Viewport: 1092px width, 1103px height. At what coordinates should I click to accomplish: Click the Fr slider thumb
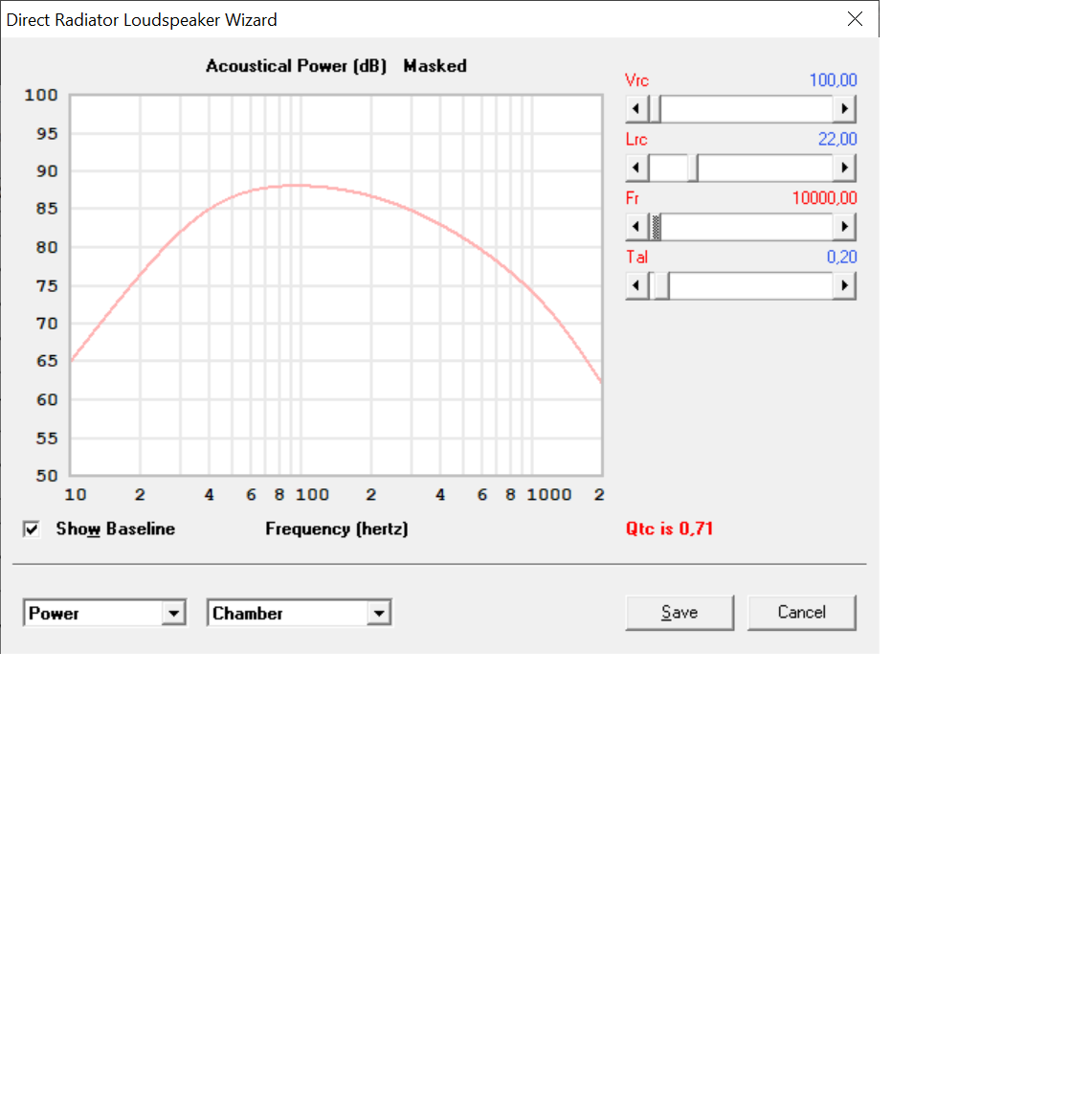tap(656, 227)
